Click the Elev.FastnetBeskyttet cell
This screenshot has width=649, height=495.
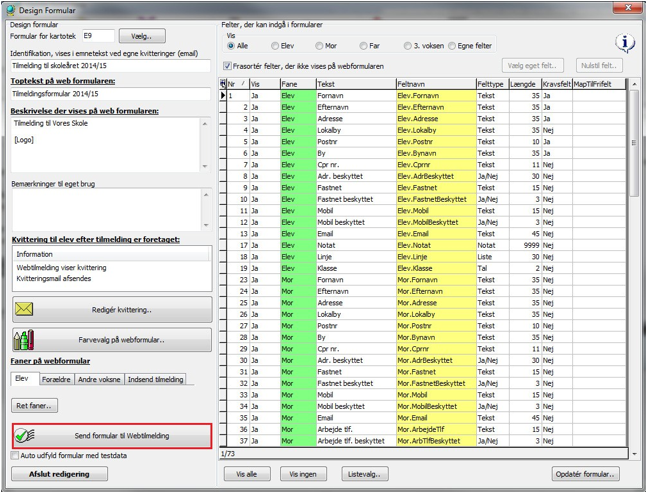[x=436, y=199]
